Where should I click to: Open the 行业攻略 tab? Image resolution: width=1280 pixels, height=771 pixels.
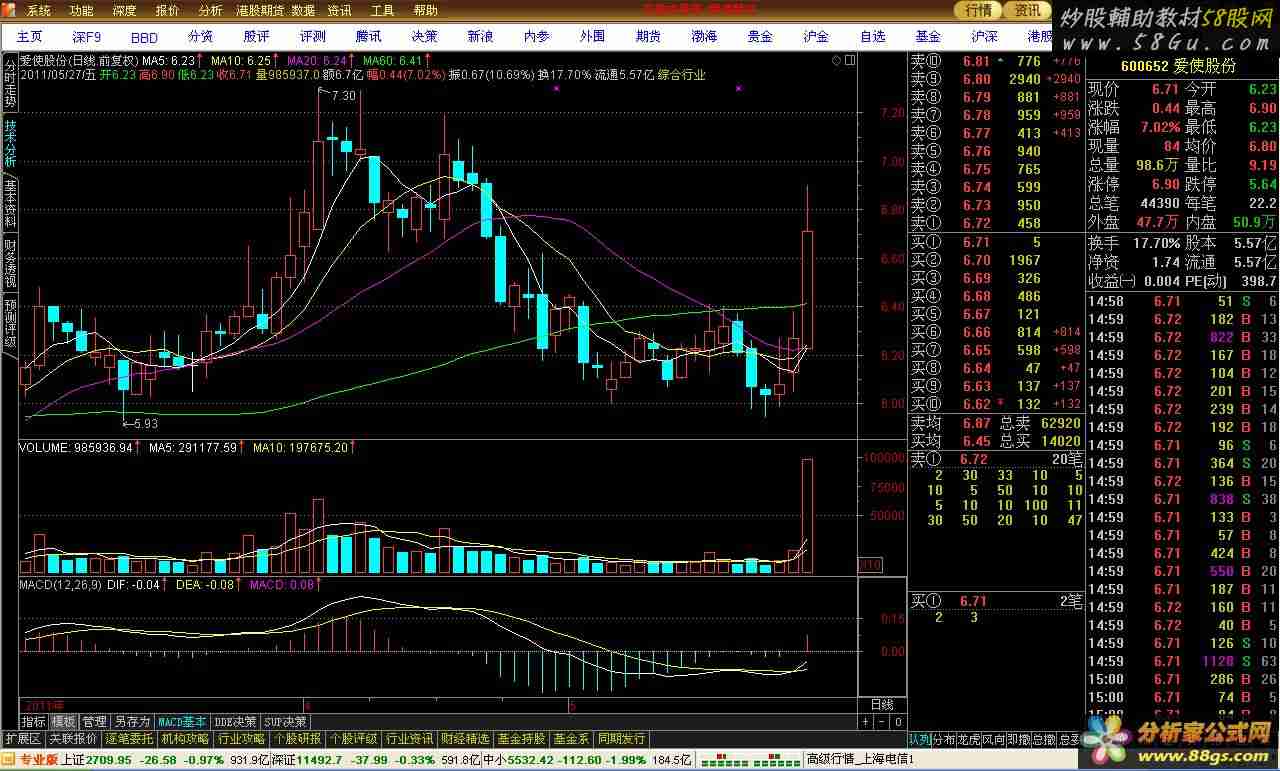(242, 739)
